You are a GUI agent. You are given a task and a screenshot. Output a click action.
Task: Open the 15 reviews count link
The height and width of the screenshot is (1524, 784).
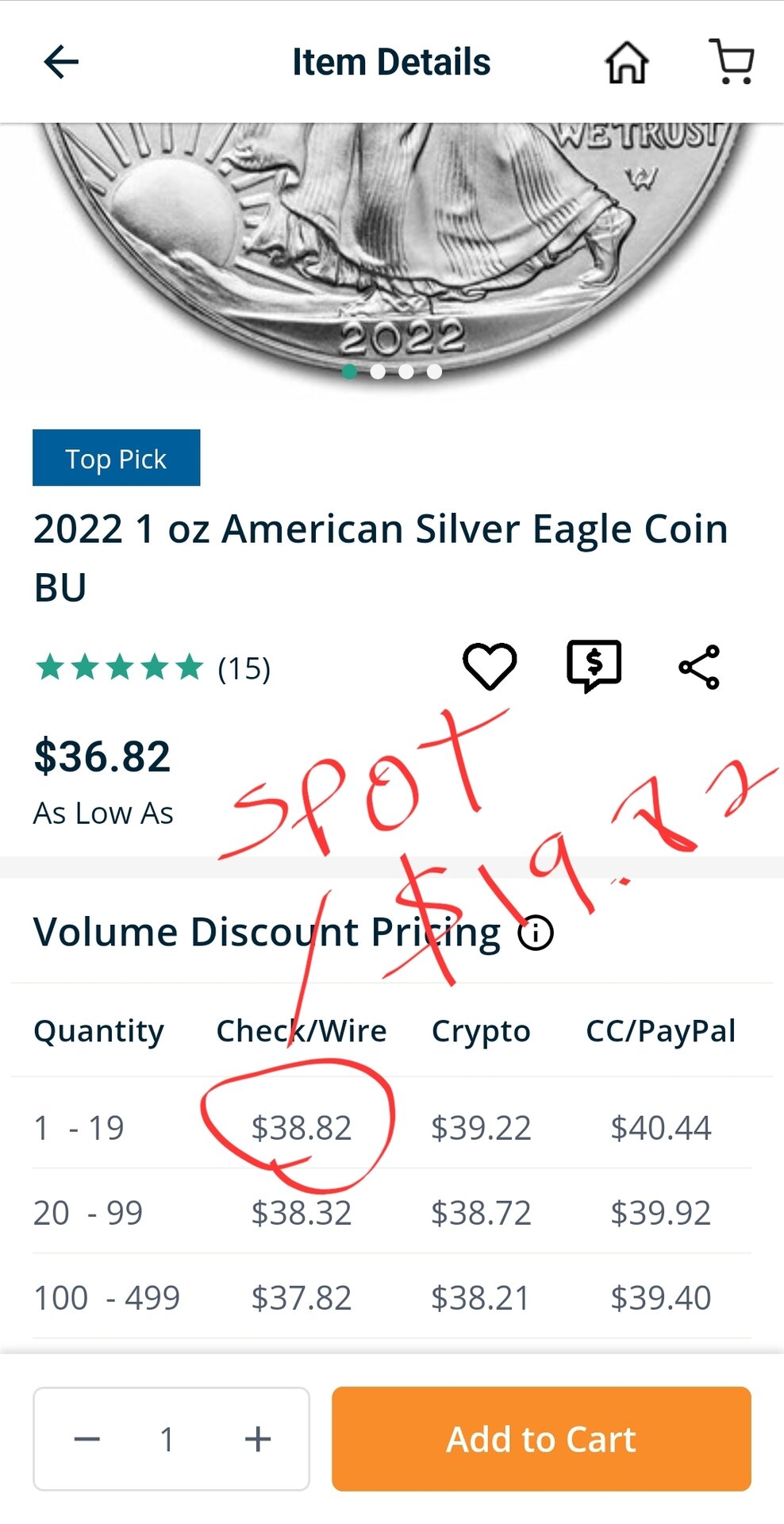244,668
